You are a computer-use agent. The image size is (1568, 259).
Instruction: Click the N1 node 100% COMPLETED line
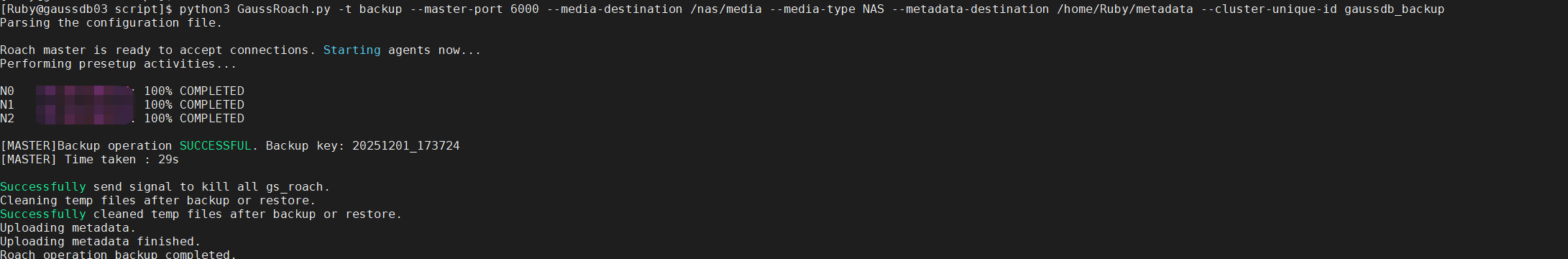pyautogui.click(x=122, y=105)
